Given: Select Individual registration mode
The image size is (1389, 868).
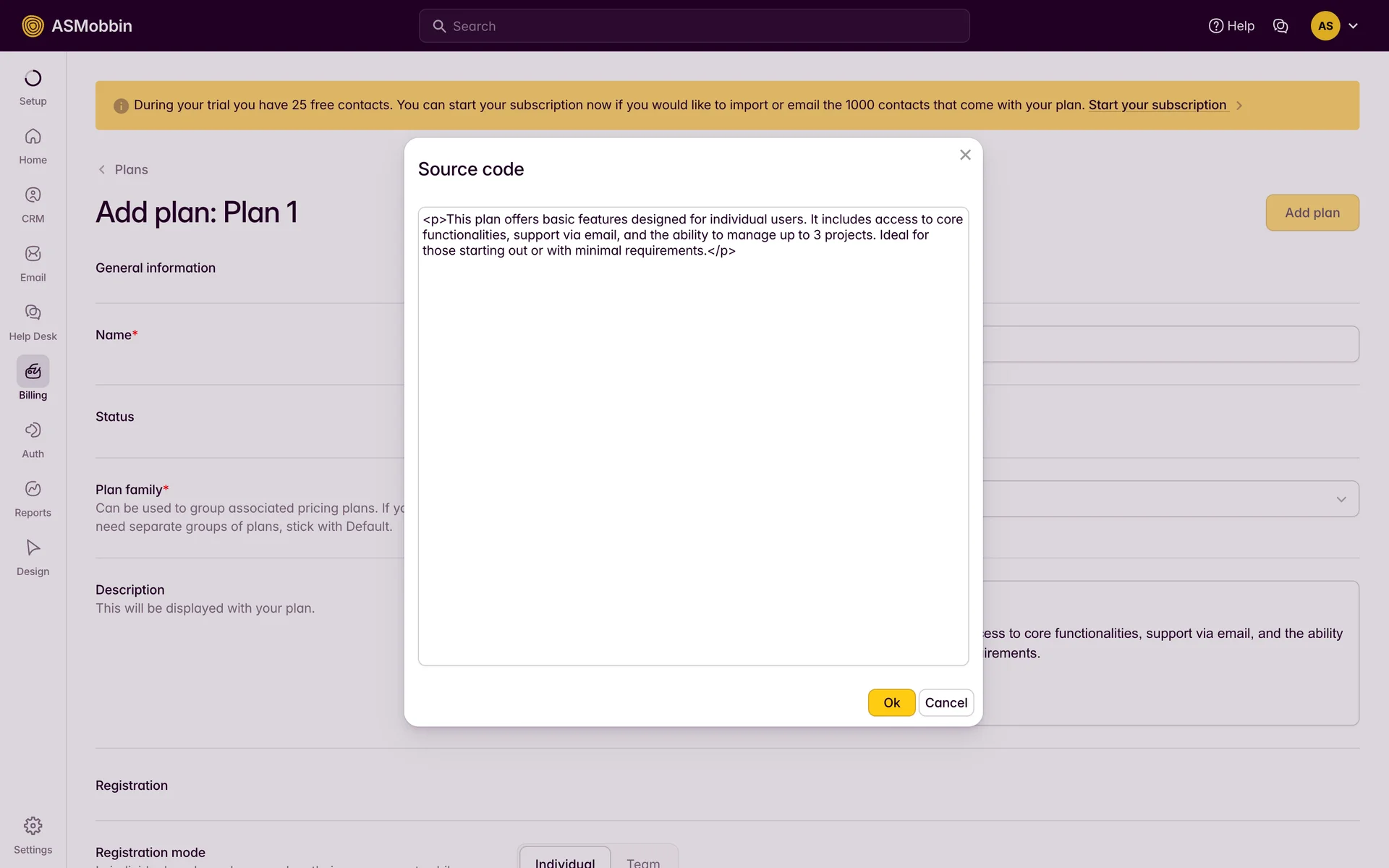Looking at the screenshot, I should [564, 861].
